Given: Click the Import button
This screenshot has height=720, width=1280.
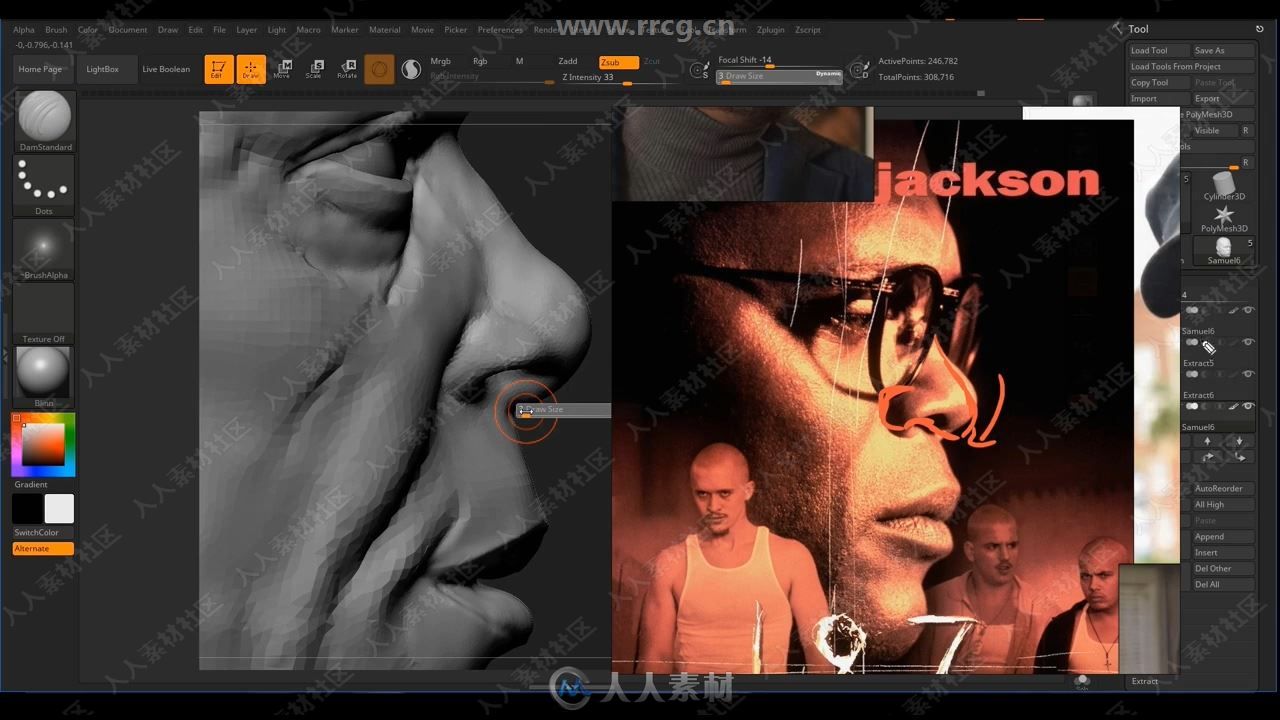Looking at the screenshot, I should 1159,98.
